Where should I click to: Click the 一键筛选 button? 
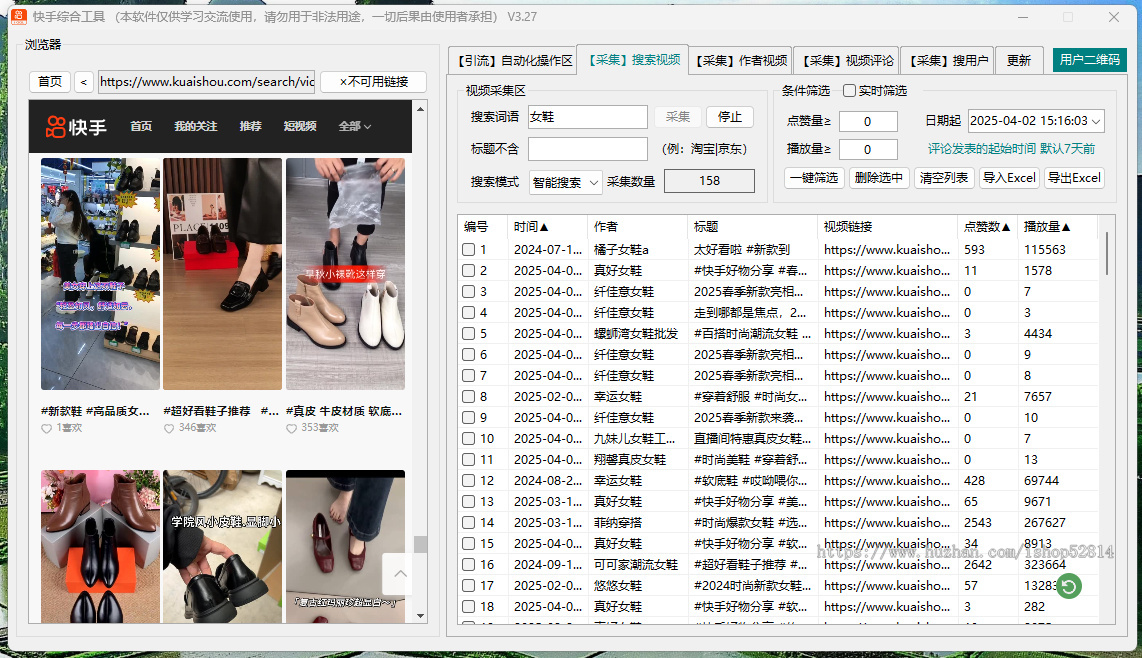pos(814,178)
